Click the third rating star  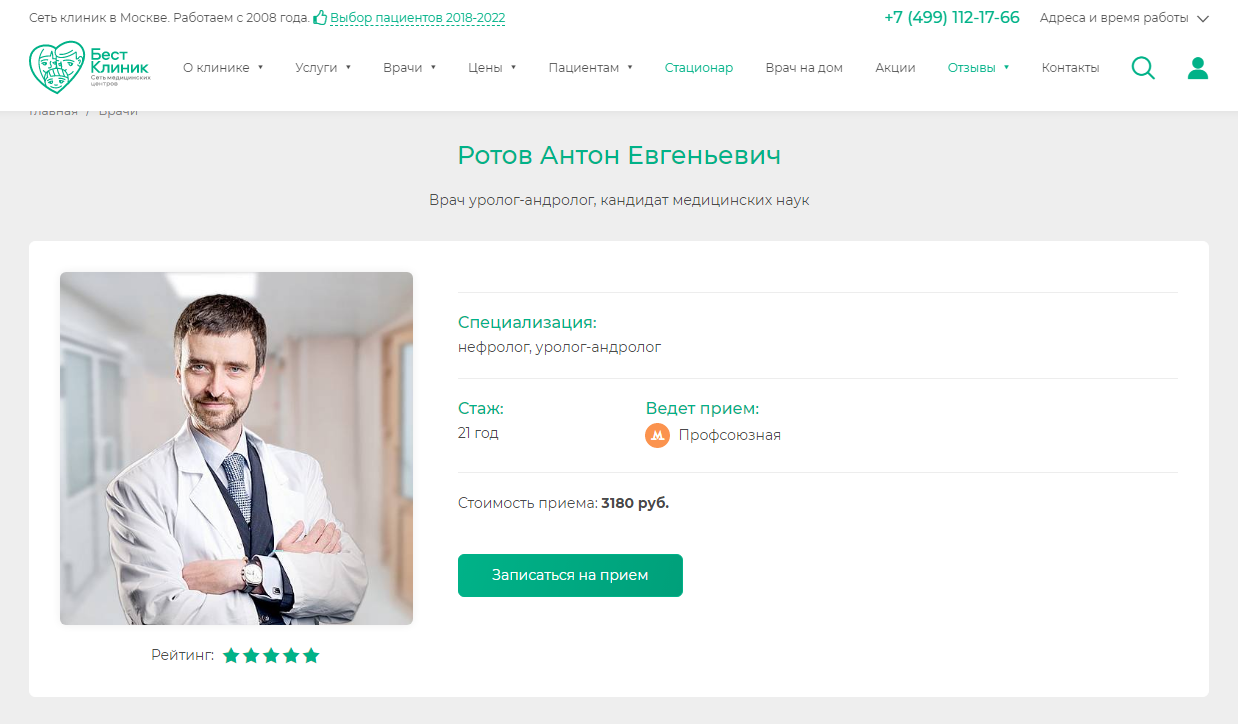click(x=271, y=656)
